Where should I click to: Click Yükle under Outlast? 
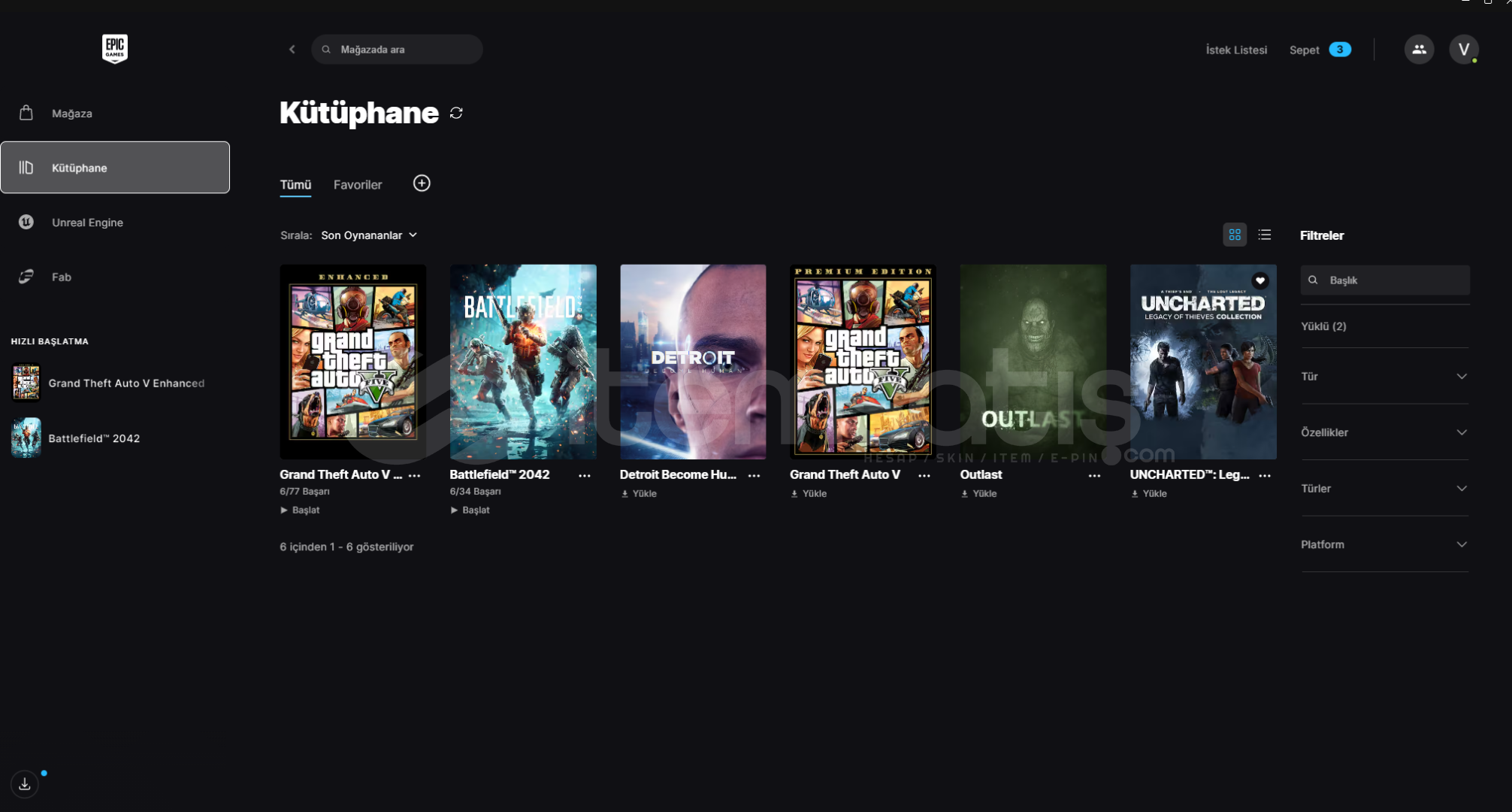(x=979, y=494)
